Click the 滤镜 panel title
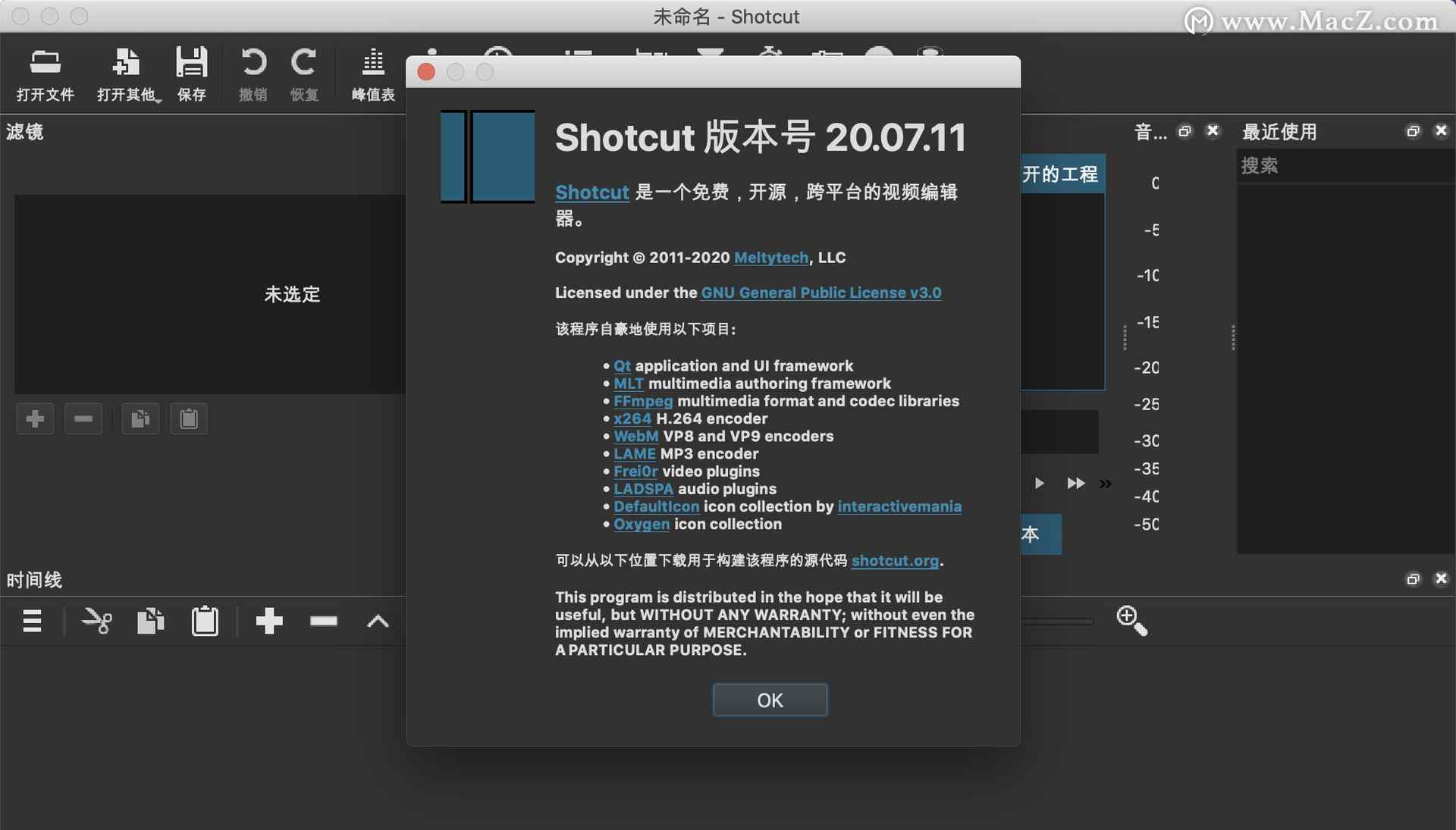This screenshot has height=830, width=1456. pyautogui.click(x=25, y=132)
